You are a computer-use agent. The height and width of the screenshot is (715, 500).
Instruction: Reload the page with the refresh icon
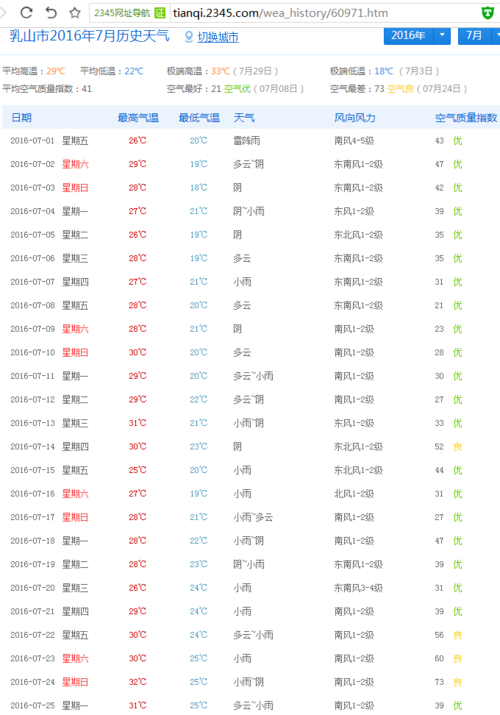click(x=26, y=12)
